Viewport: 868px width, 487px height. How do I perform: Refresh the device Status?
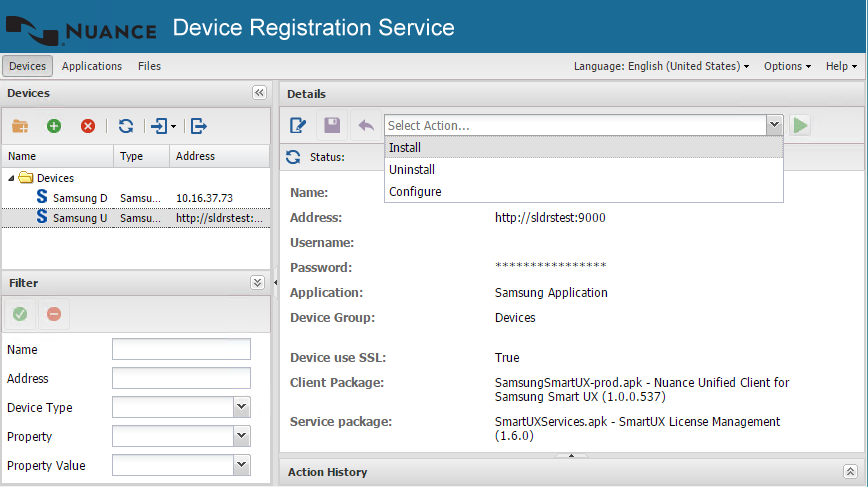293,157
